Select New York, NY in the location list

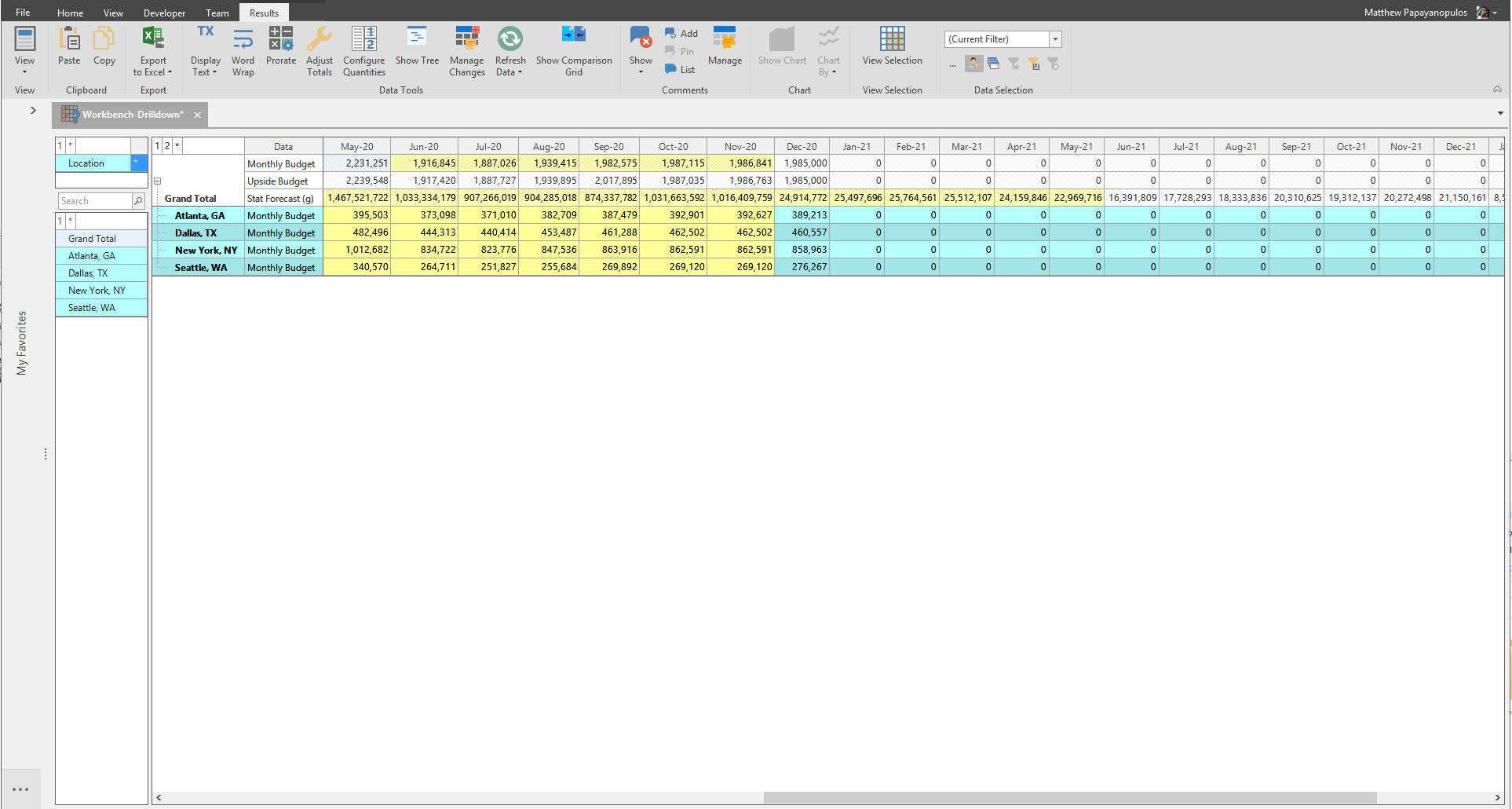101,291
